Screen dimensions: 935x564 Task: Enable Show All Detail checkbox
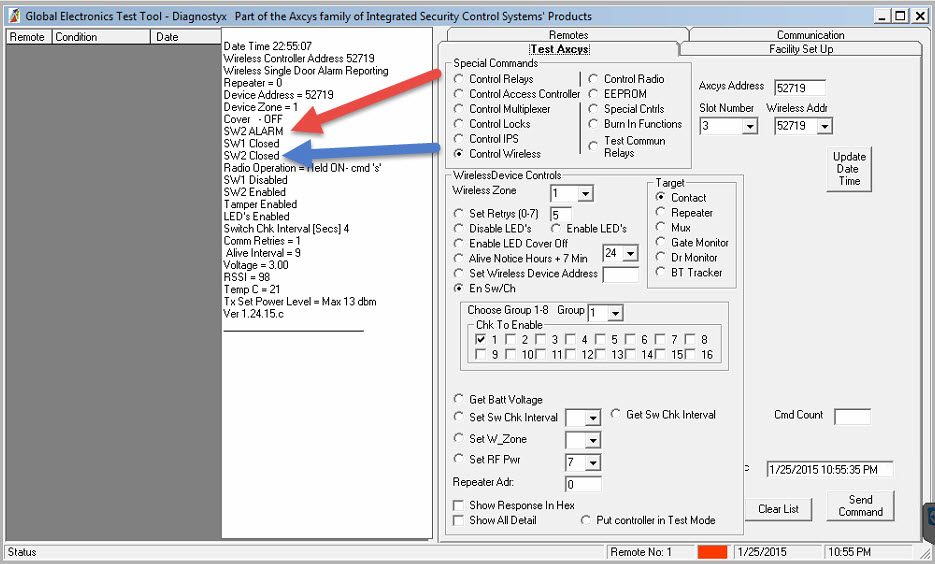tap(458, 520)
